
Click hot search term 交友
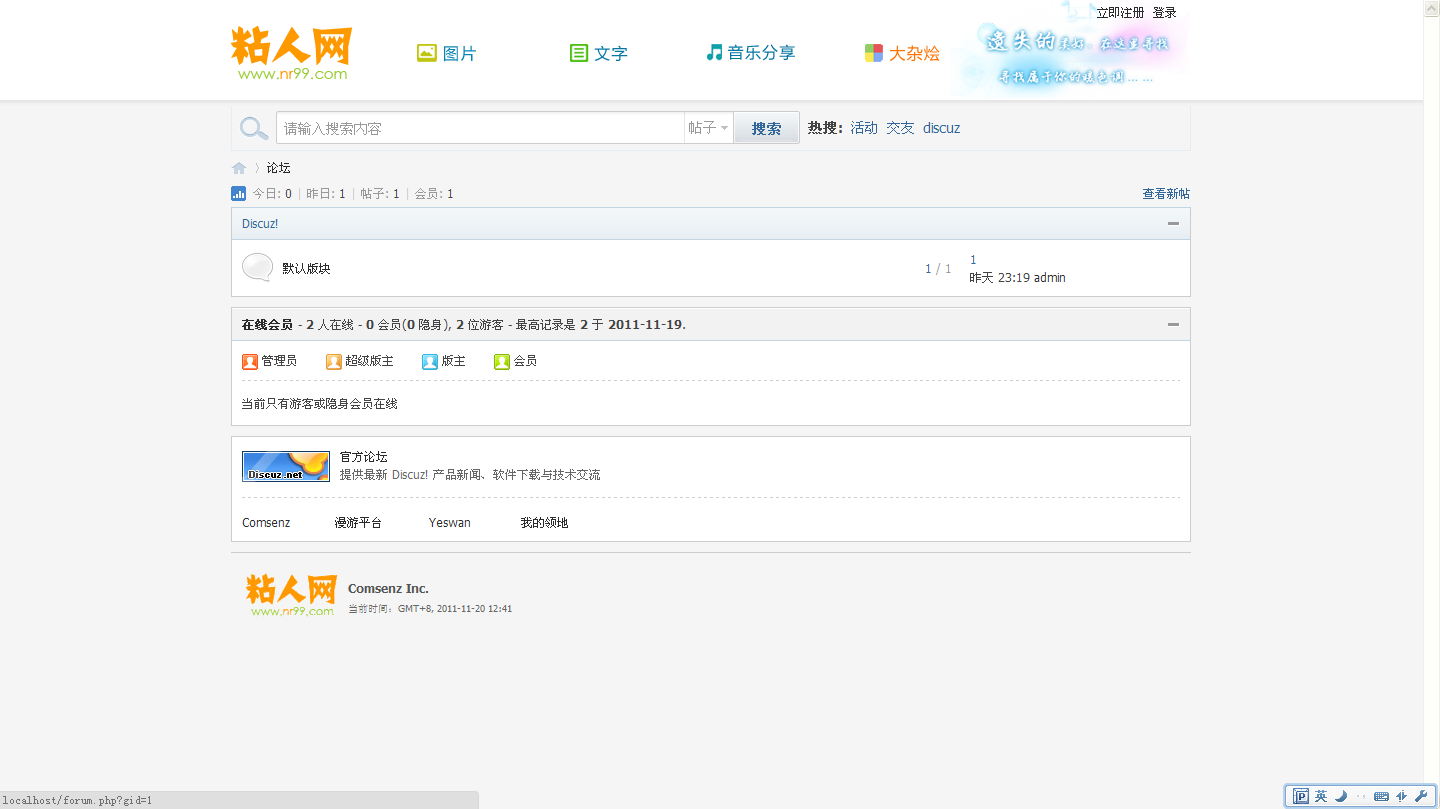[x=900, y=128]
